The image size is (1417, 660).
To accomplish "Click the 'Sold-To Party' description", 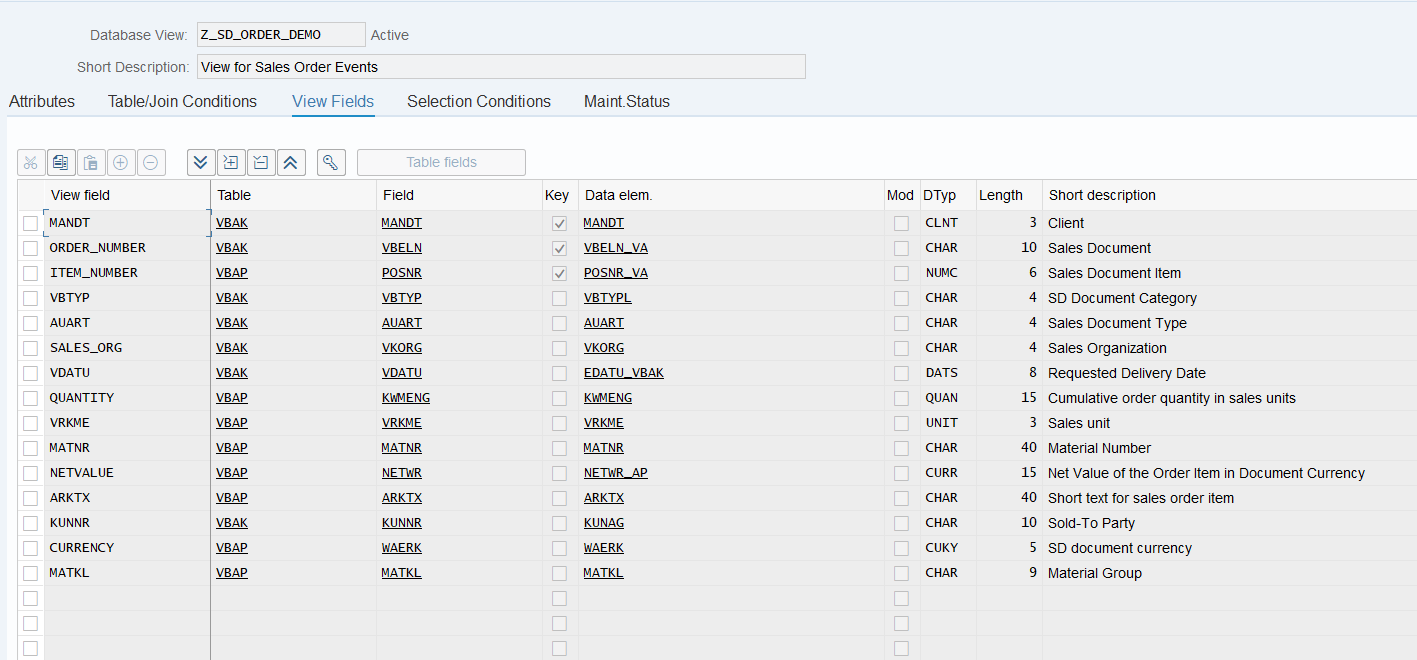I will (1091, 523).
